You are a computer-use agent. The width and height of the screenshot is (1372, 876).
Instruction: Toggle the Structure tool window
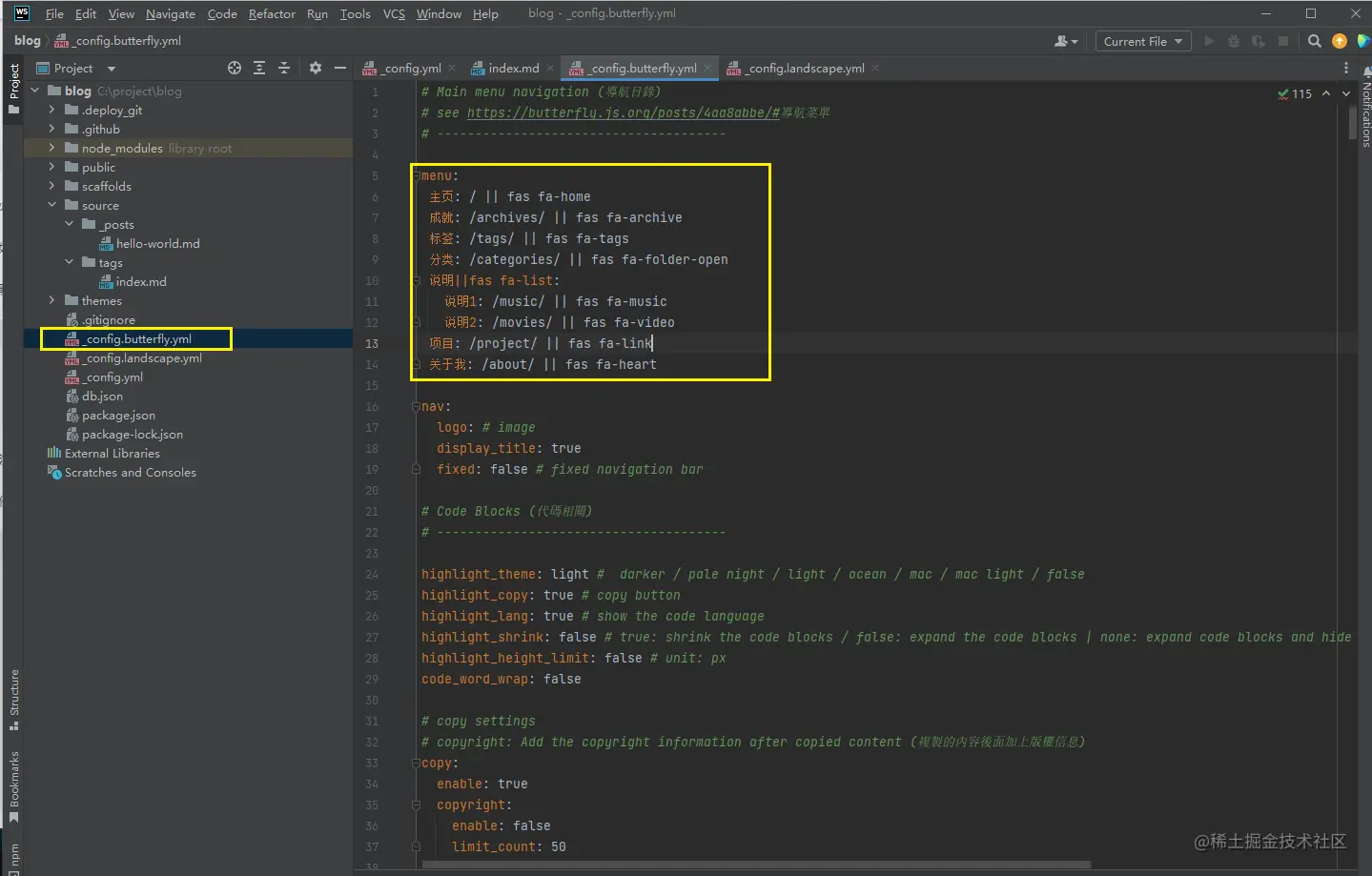[13, 700]
